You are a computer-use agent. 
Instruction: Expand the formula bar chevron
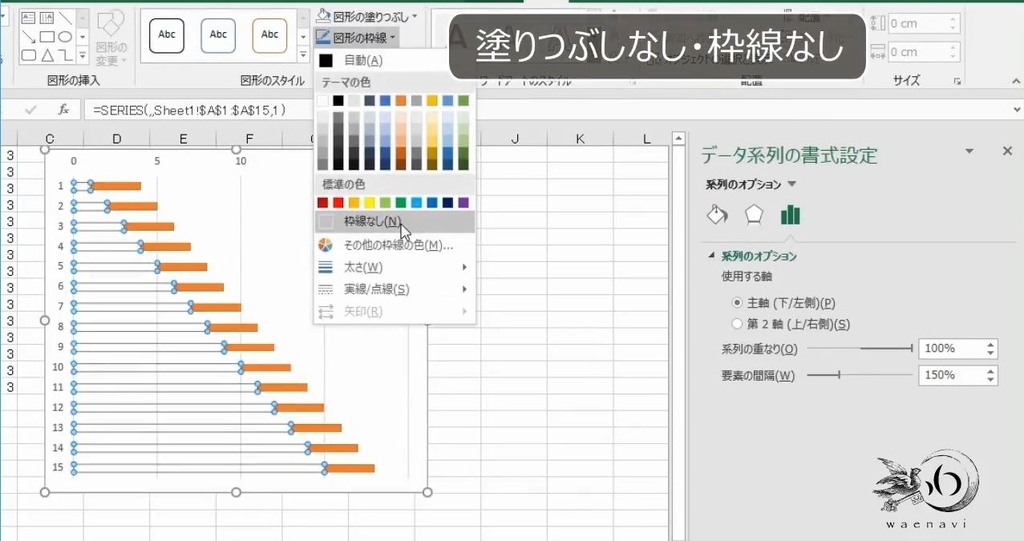(1017, 110)
